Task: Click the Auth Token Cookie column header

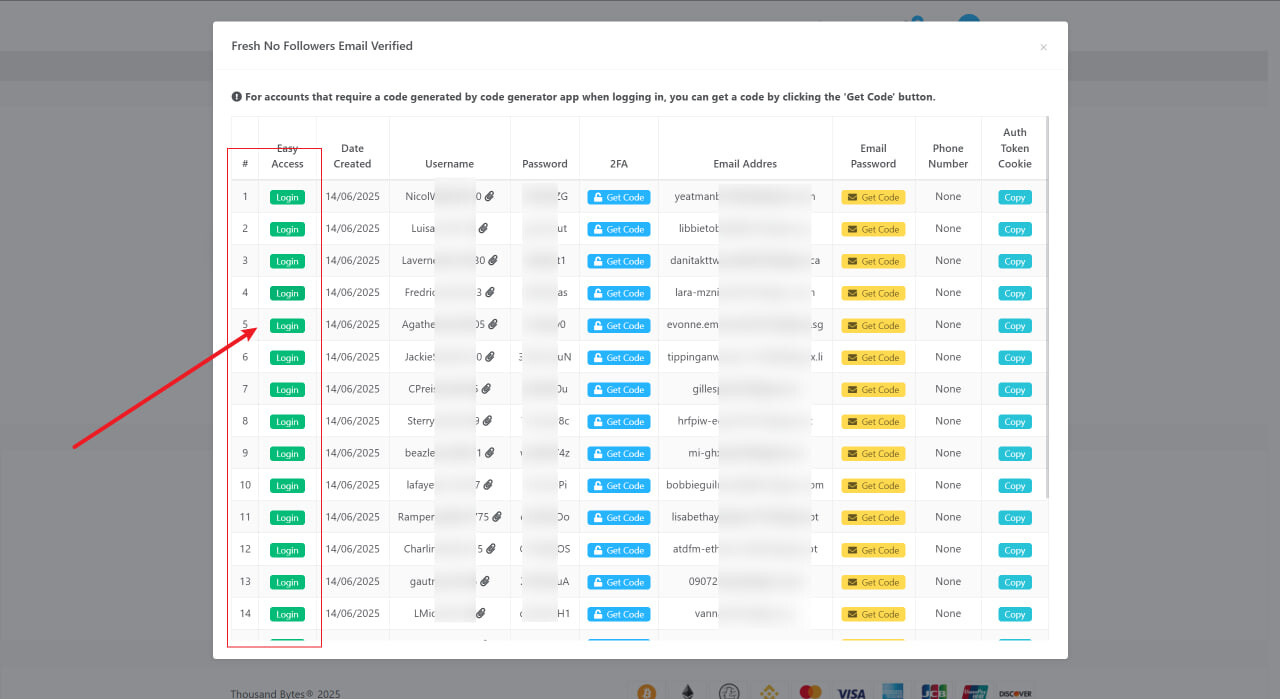Action: pos(1015,148)
